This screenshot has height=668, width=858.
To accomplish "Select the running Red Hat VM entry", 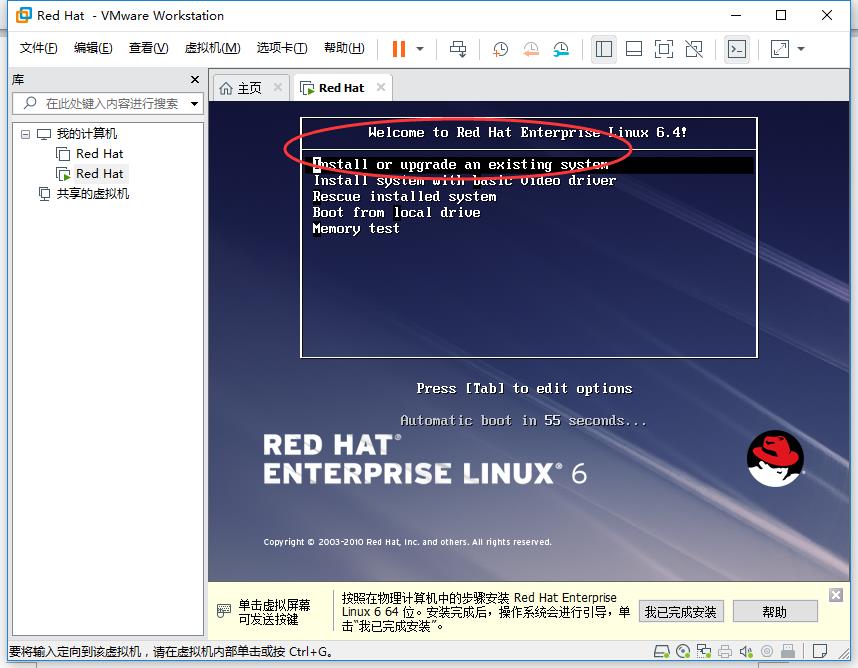I will (x=99, y=174).
